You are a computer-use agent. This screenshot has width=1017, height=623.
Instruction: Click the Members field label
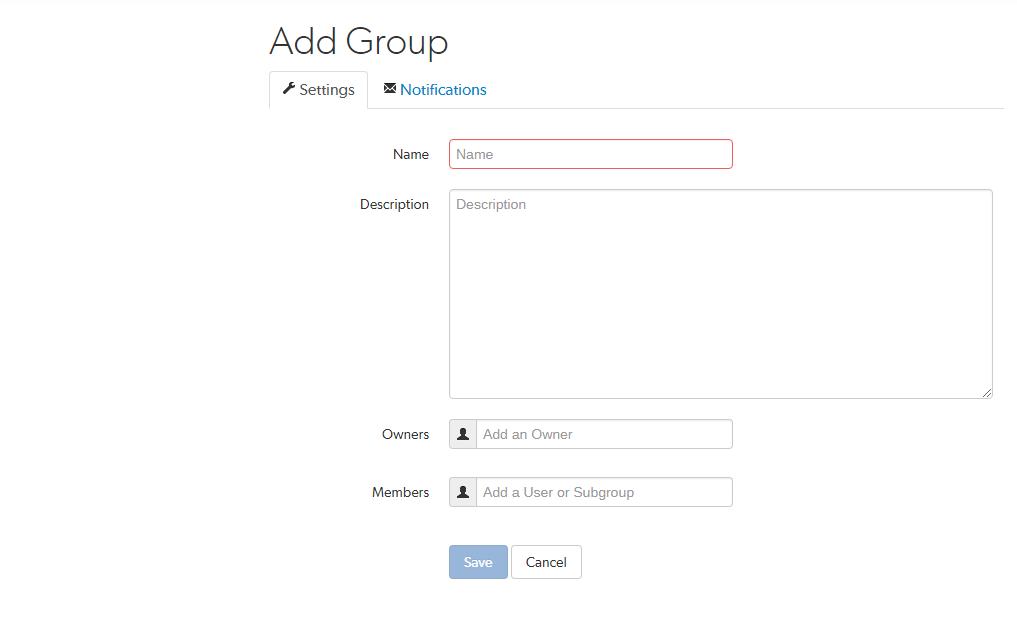click(x=400, y=491)
